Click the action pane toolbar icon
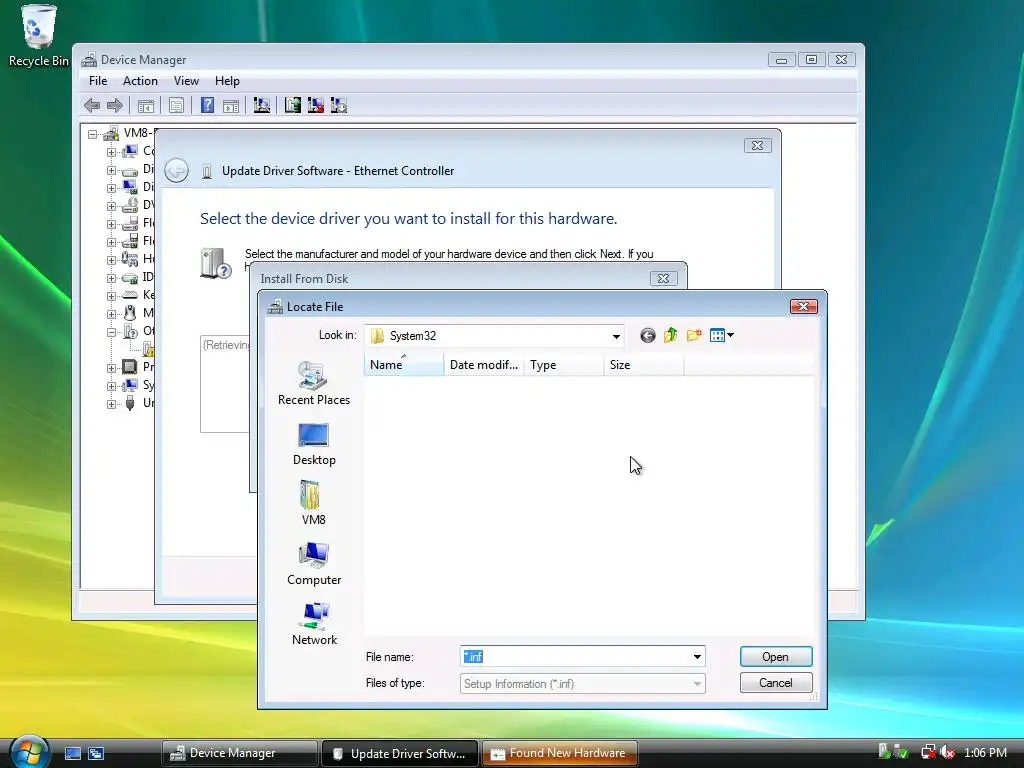 (231, 105)
